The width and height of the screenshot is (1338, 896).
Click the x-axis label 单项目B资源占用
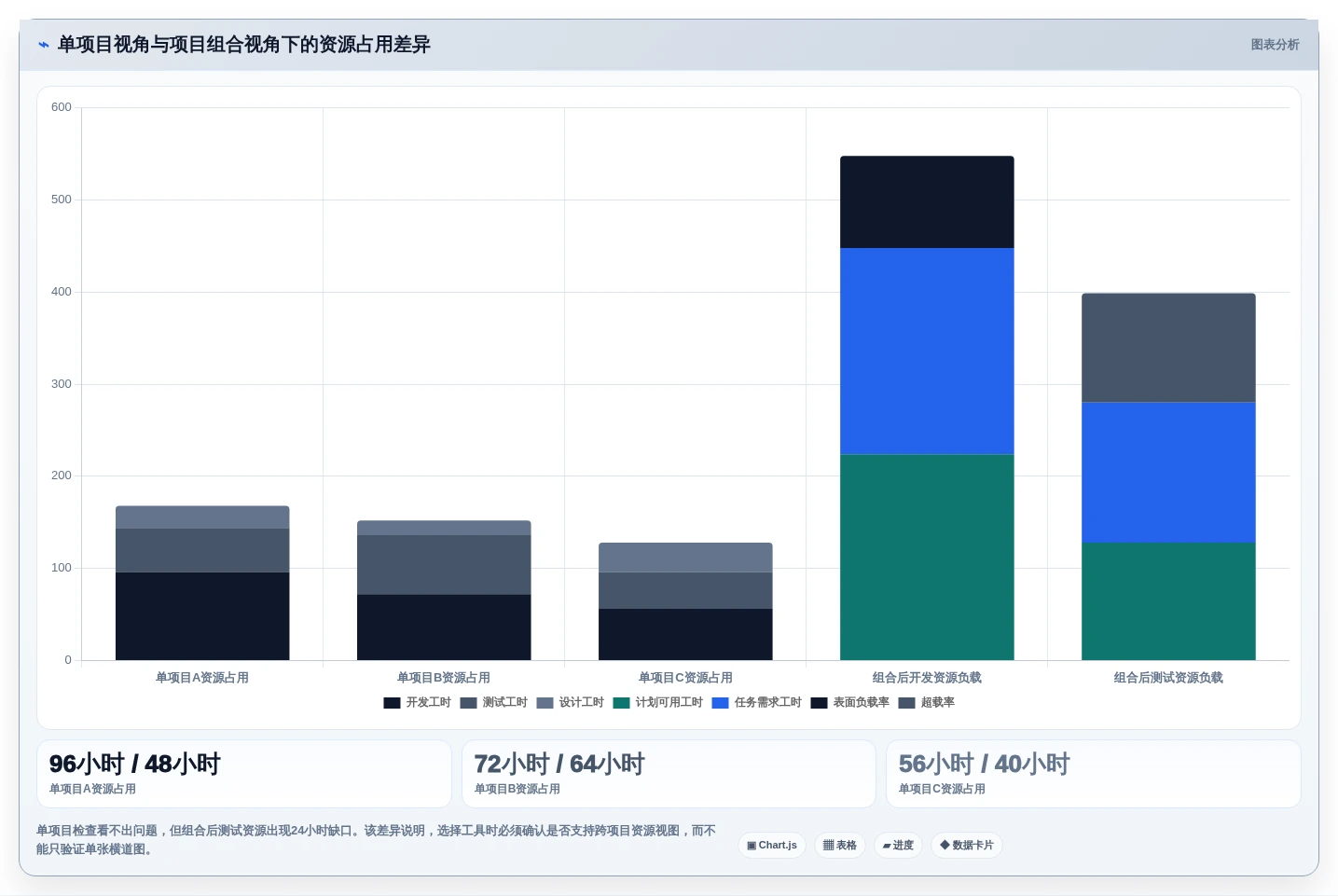click(x=444, y=678)
